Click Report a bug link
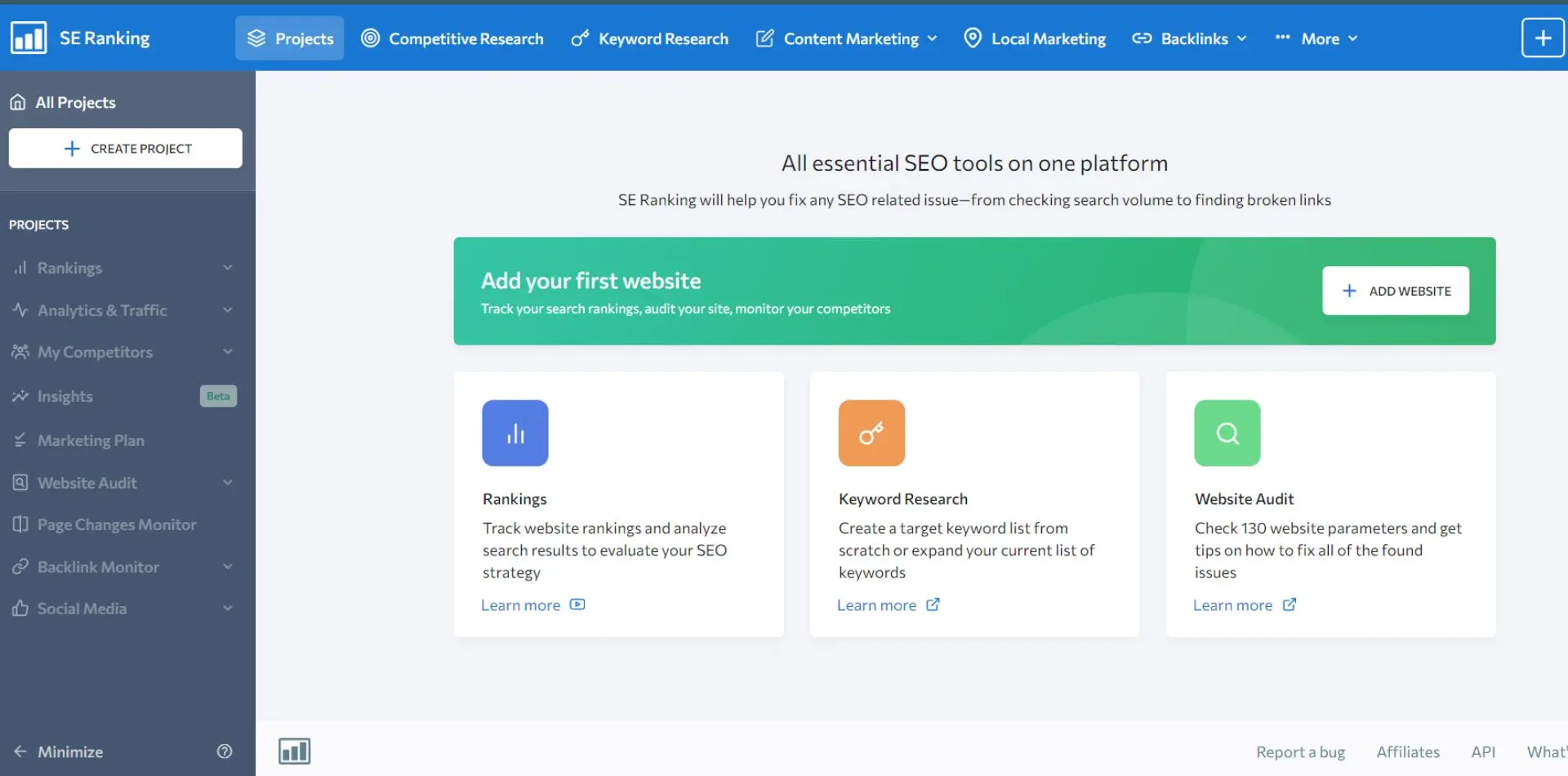 [x=1300, y=751]
